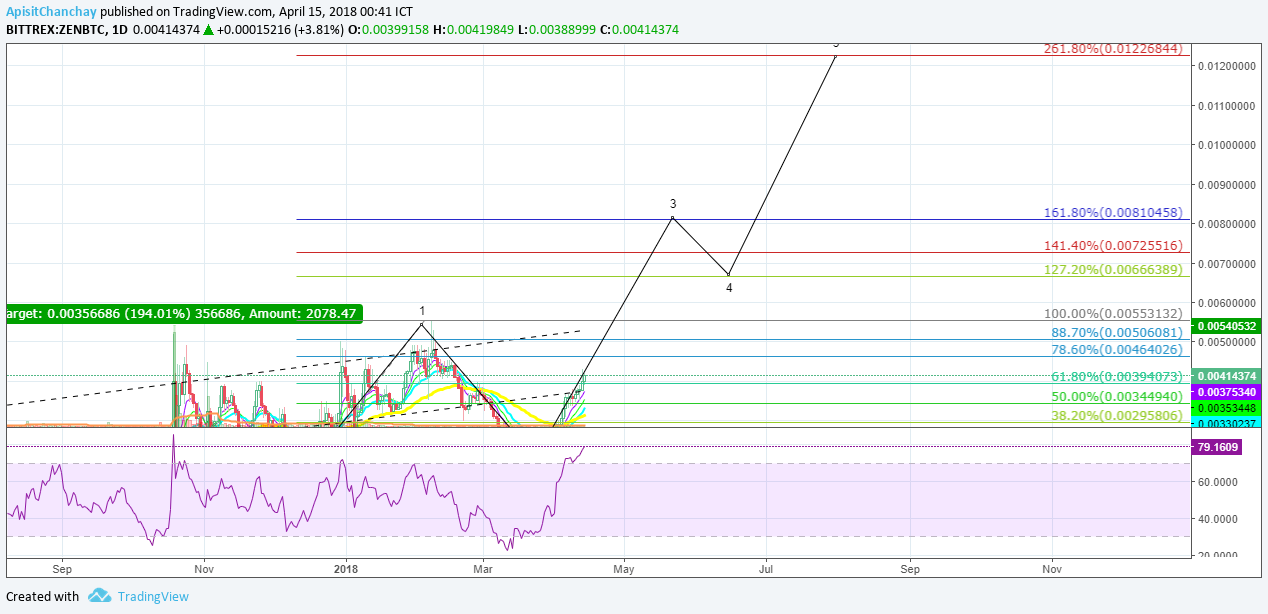Click the 0.00800000 price axis label
The width and height of the screenshot is (1268, 614).
pyautogui.click(x=1226, y=224)
